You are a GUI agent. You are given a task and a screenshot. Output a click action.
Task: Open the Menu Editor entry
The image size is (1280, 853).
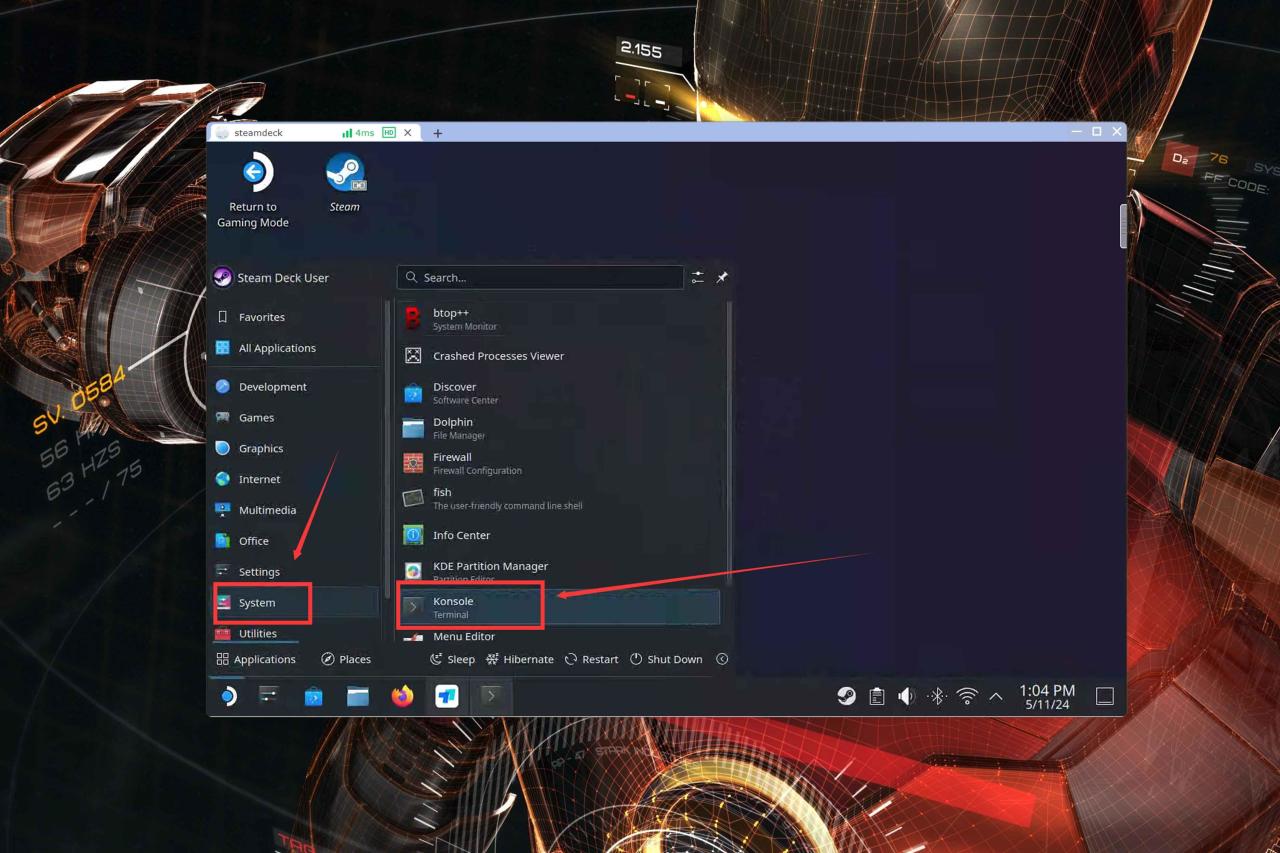pos(560,636)
